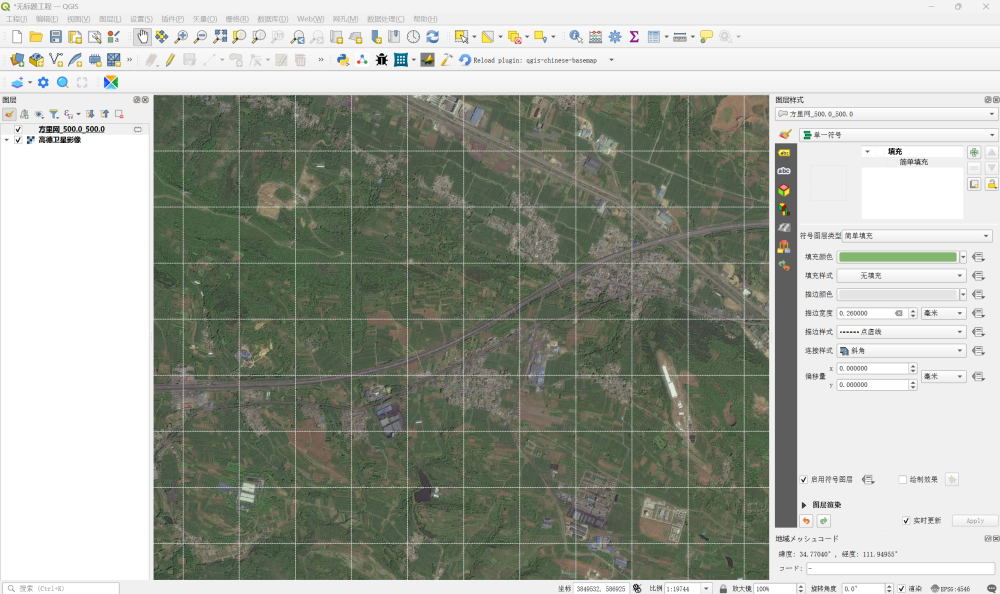This screenshot has height=594, width=1000.
Task: Open Temporal Controller clock icon
Action: click(x=413, y=37)
